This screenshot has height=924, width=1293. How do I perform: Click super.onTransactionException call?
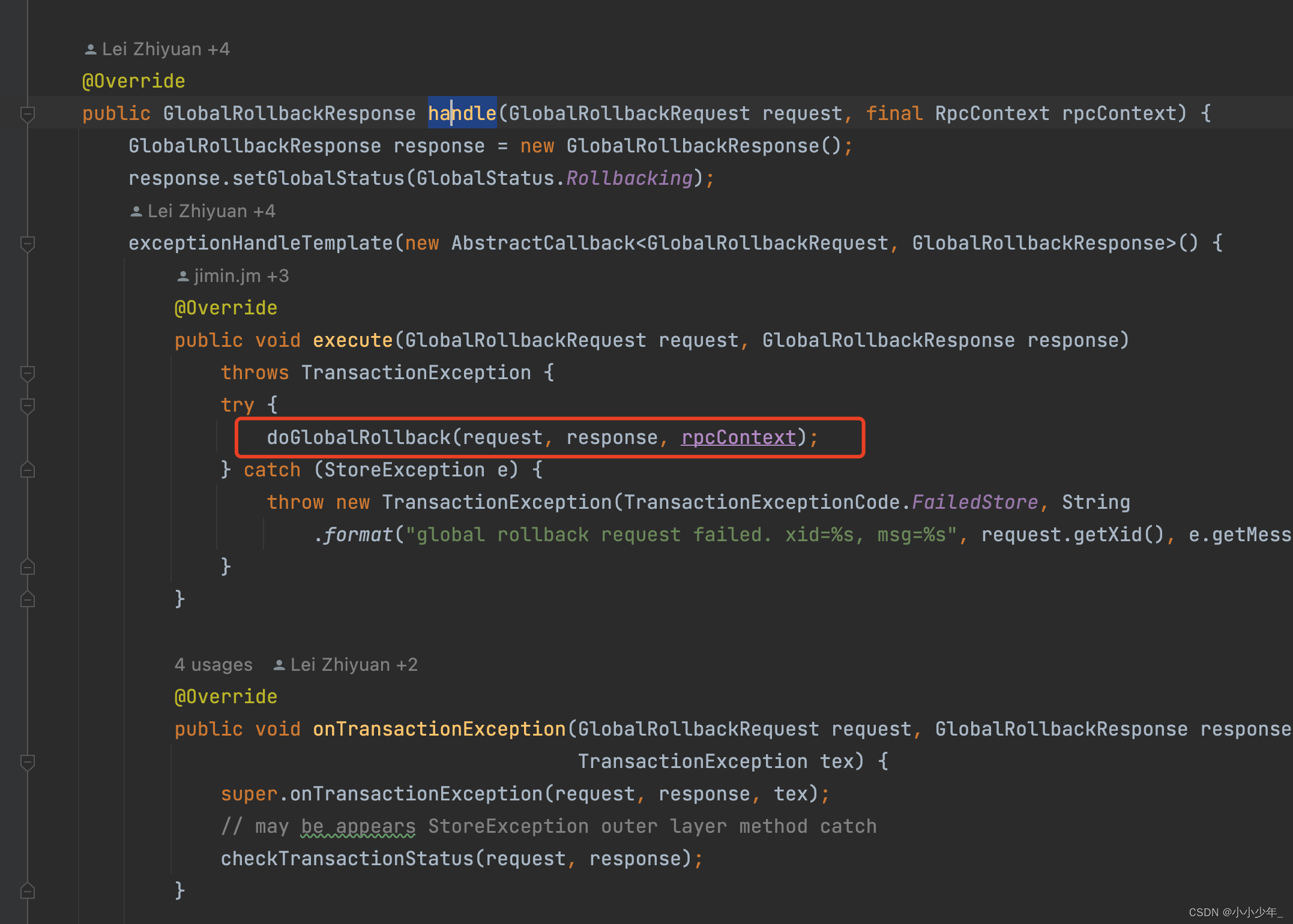[x=382, y=794]
